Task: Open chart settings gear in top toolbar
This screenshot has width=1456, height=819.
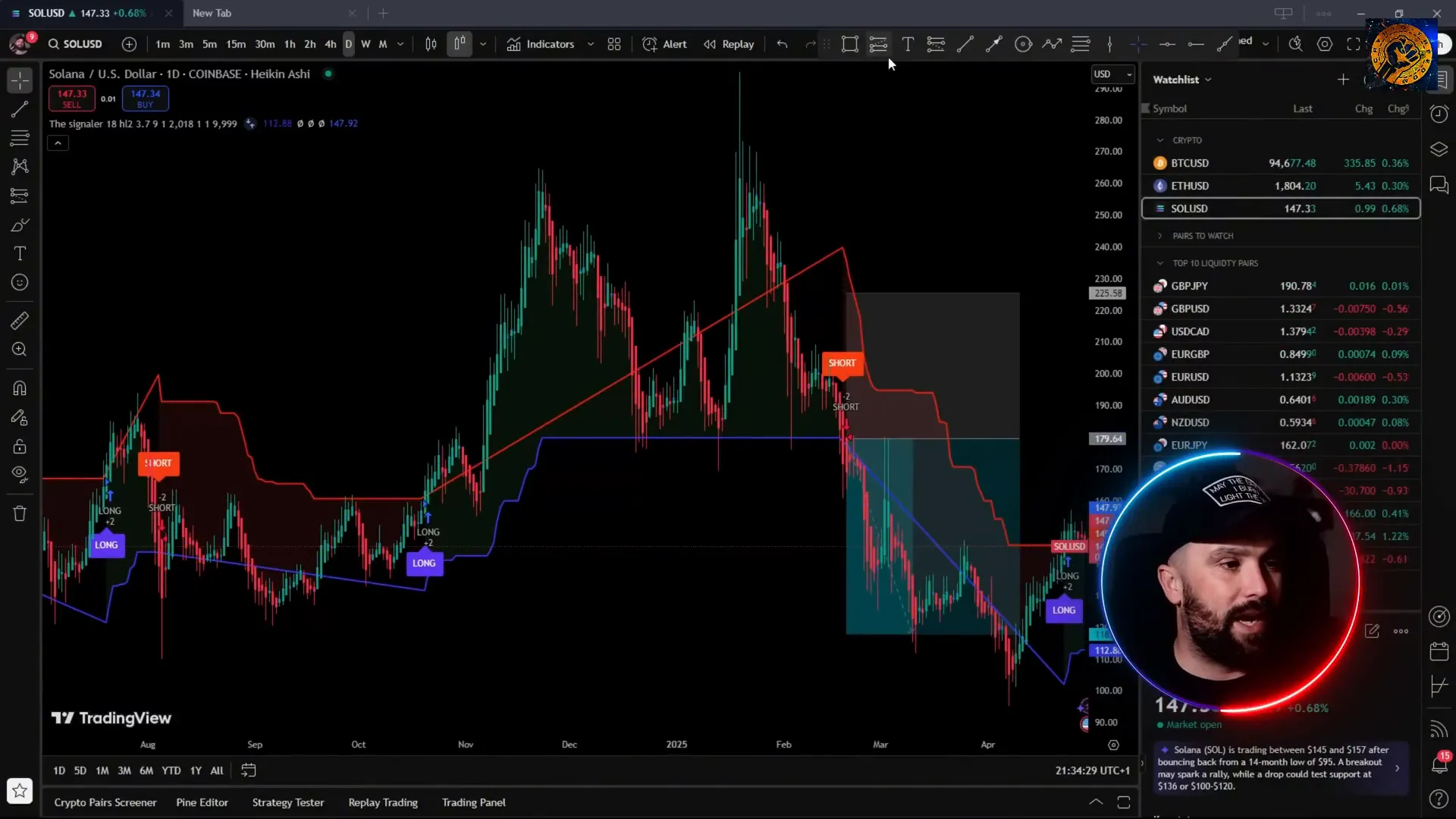Action: (x=1325, y=44)
